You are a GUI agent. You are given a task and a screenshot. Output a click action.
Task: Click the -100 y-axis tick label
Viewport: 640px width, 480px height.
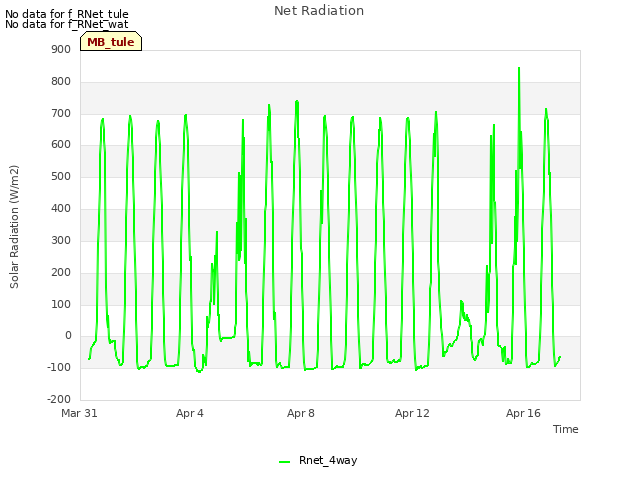click(x=59, y=367)
